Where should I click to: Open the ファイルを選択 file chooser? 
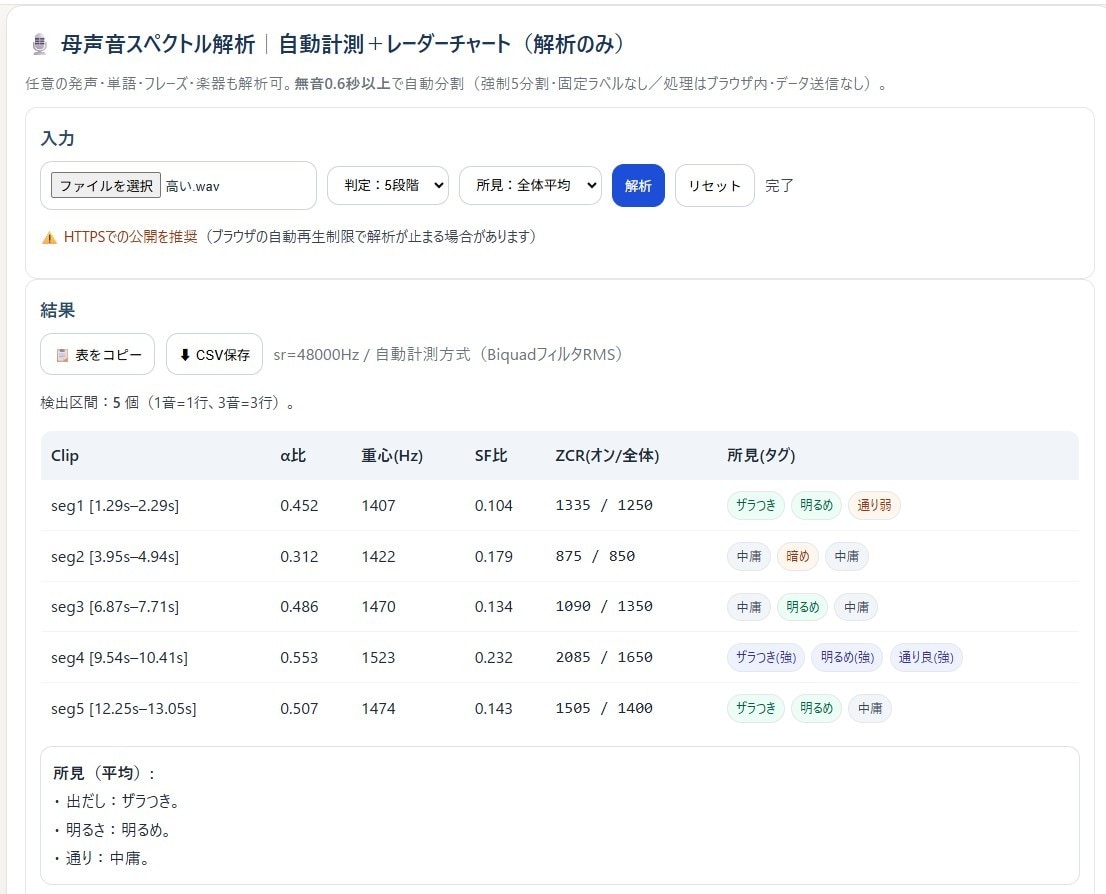[106, 186]
